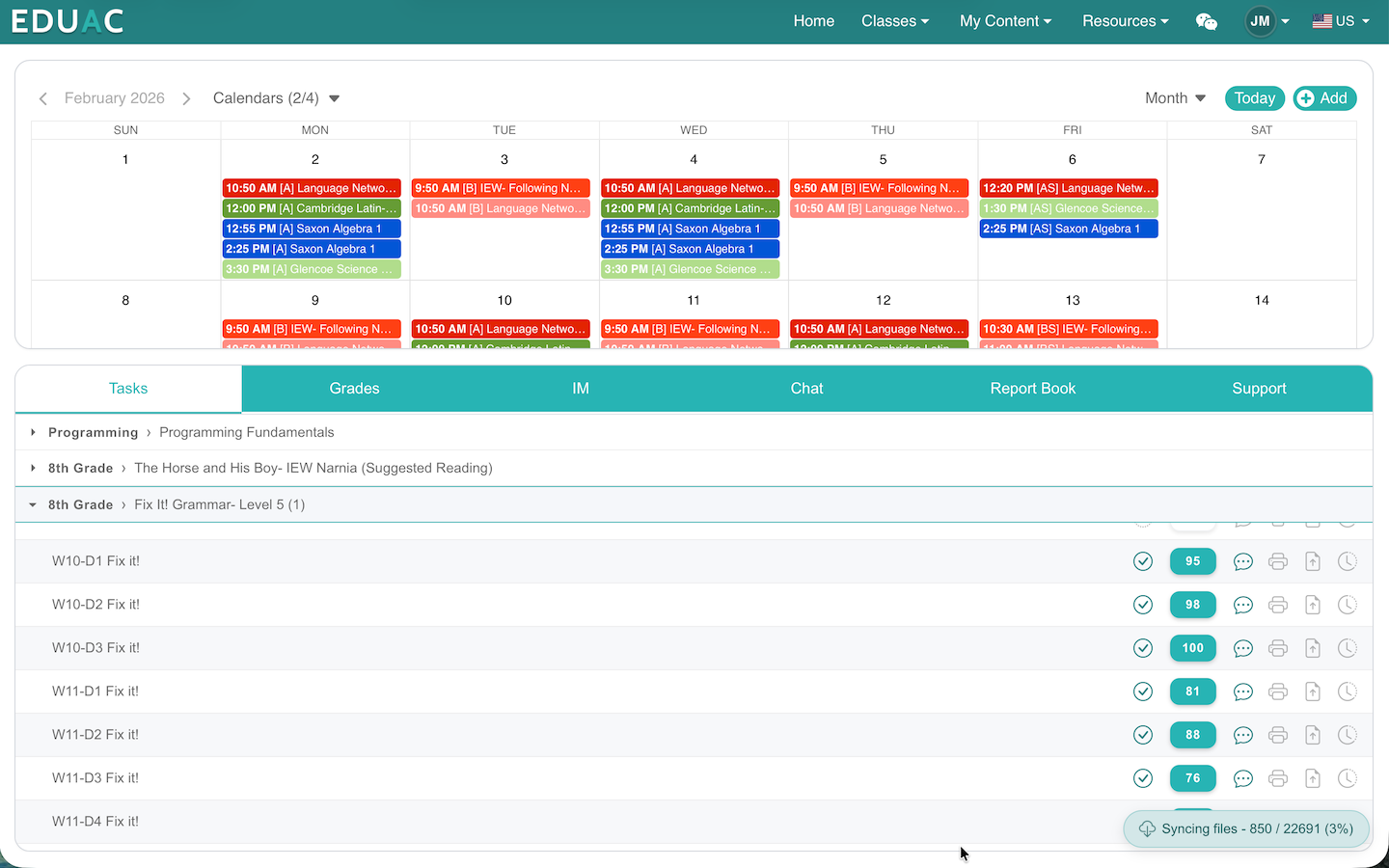
Task: Open the Resources dropdown menu
Action: pos(1125,21)
